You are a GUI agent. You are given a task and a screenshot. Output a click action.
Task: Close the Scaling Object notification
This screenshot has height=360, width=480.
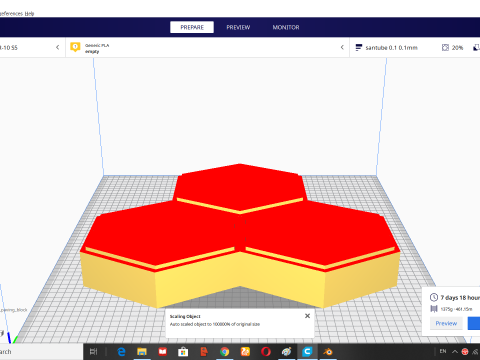307,316
